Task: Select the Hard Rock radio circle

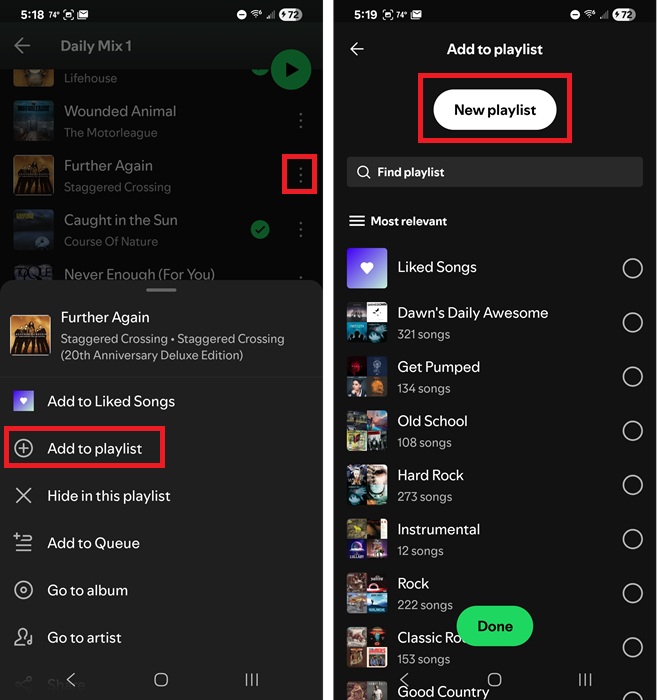Action: [x=632, y=485]
